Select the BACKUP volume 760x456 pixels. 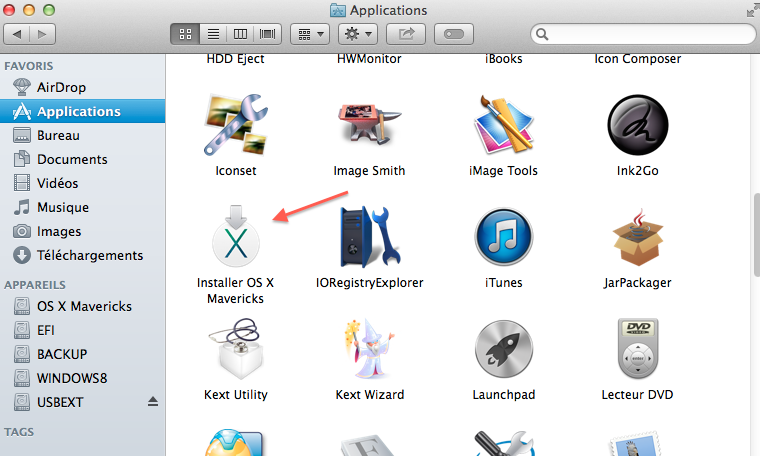pyautogui.click(x=82, y=354)
